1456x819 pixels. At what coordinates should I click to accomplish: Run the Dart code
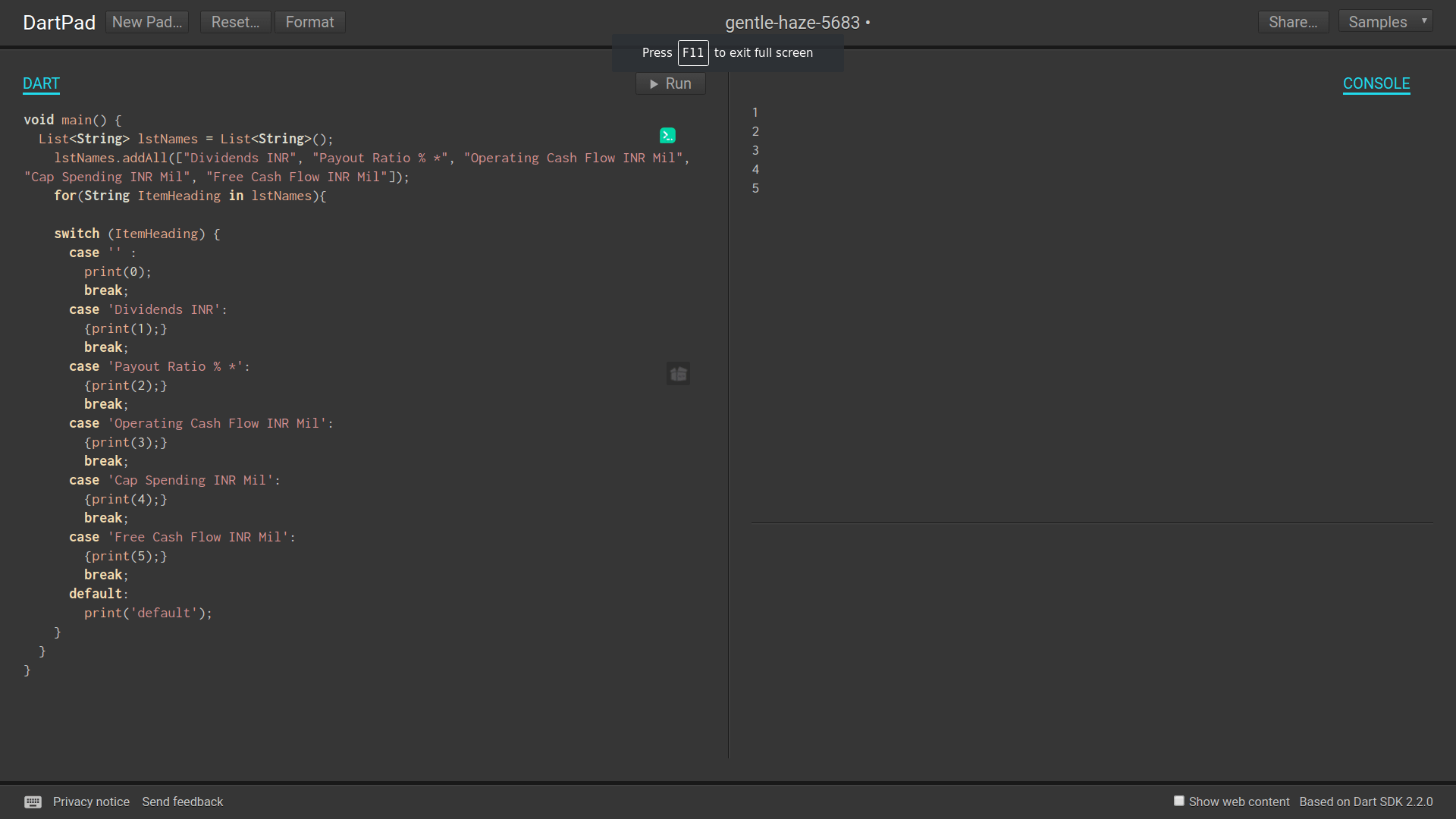[670, 83]
